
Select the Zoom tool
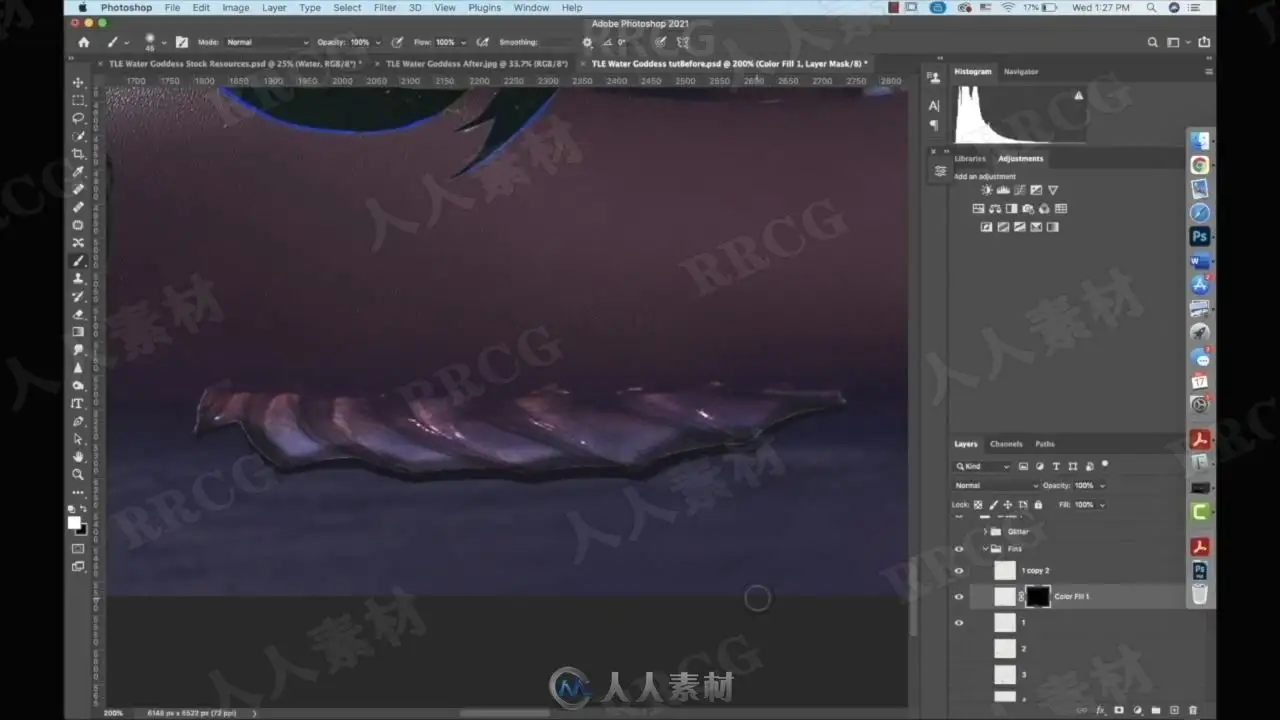click(x=78, y=474)
